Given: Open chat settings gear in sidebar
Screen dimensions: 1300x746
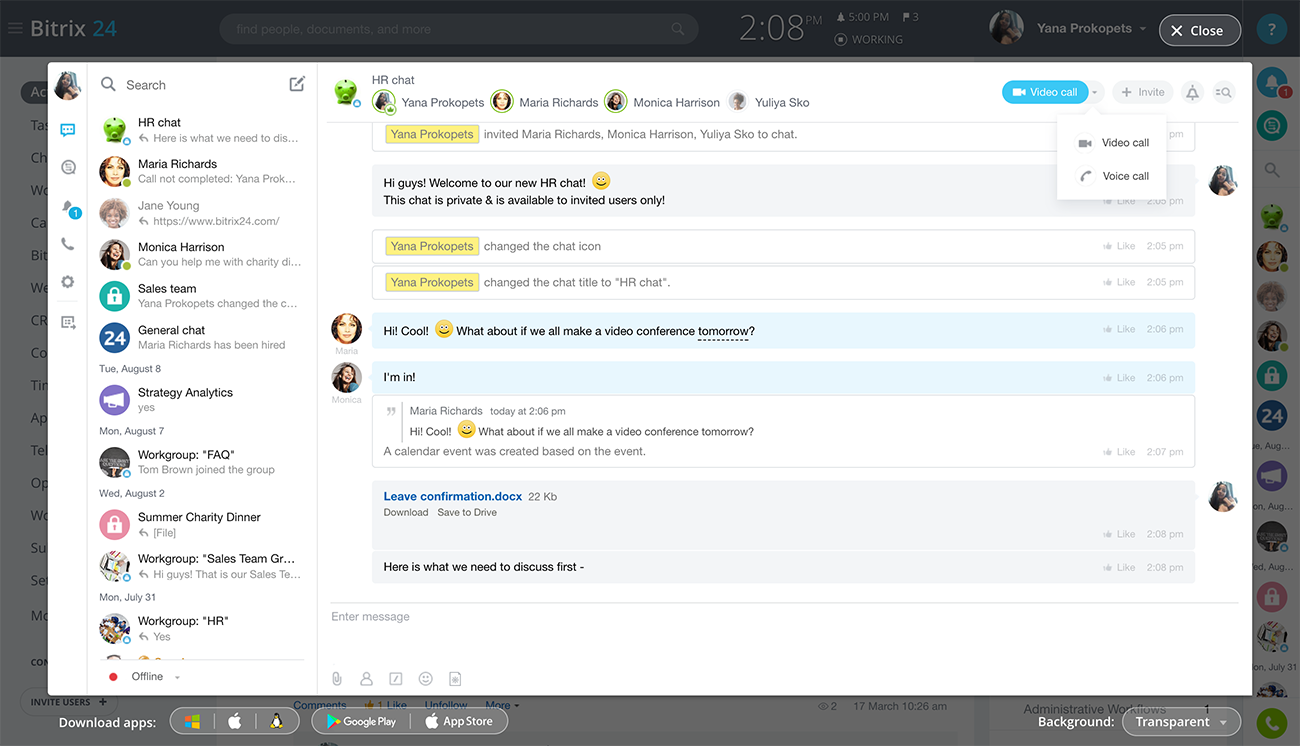Looking at the screenshot, I should [68, 282].
